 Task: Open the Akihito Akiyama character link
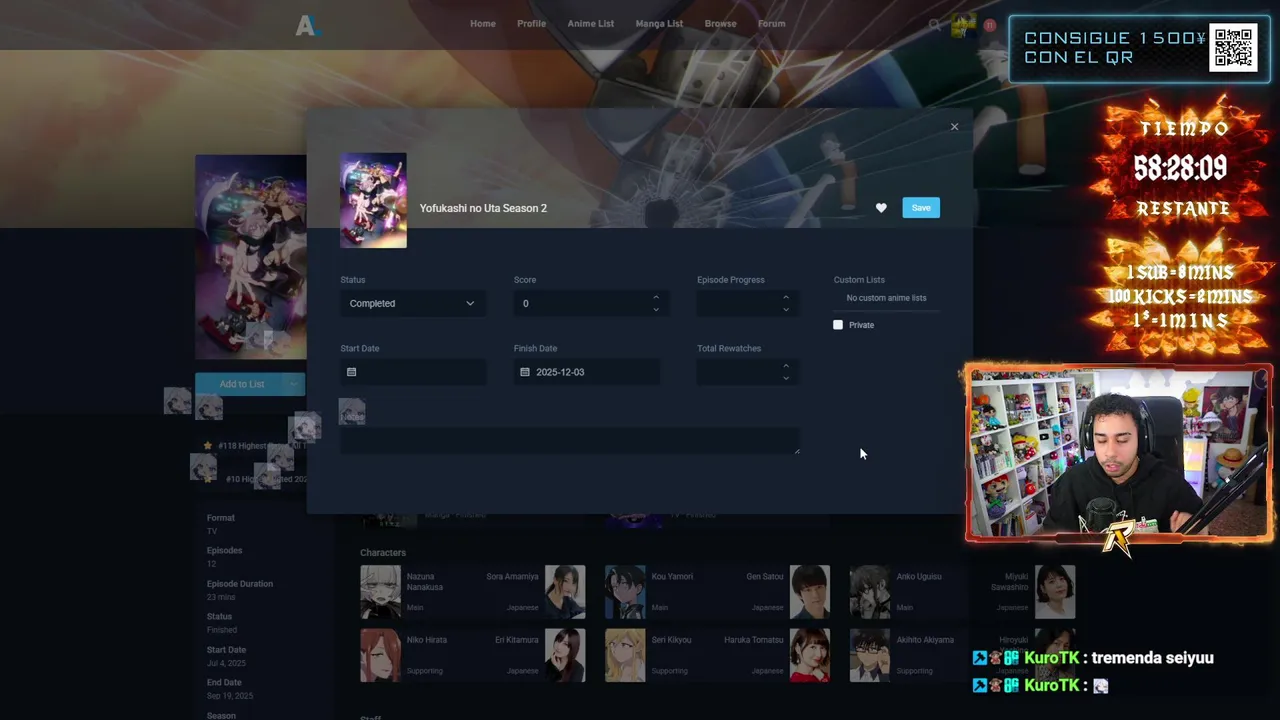click(x=925, y=640)
